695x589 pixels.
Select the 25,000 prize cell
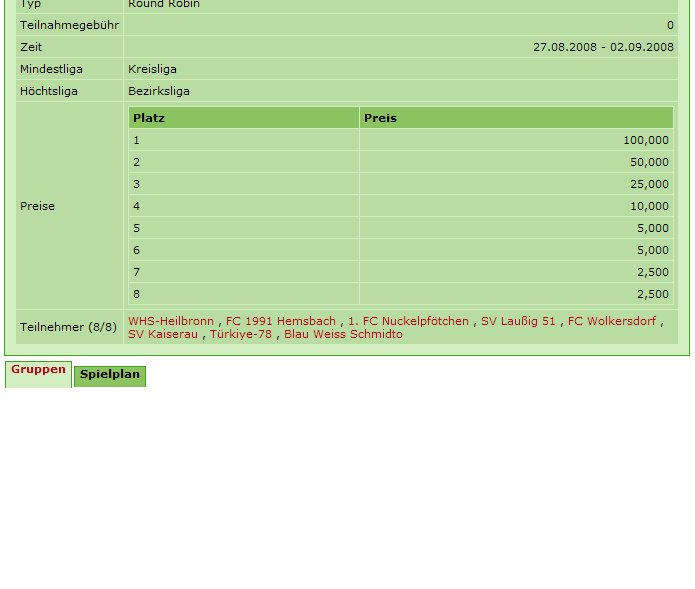pos(649,184)
